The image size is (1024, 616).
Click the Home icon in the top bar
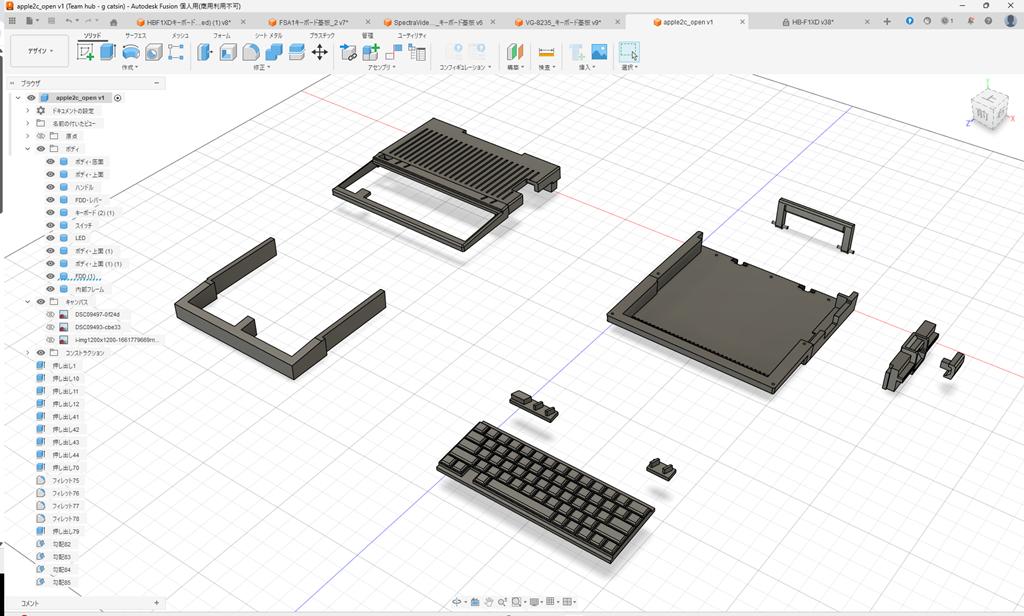[113, 21]
